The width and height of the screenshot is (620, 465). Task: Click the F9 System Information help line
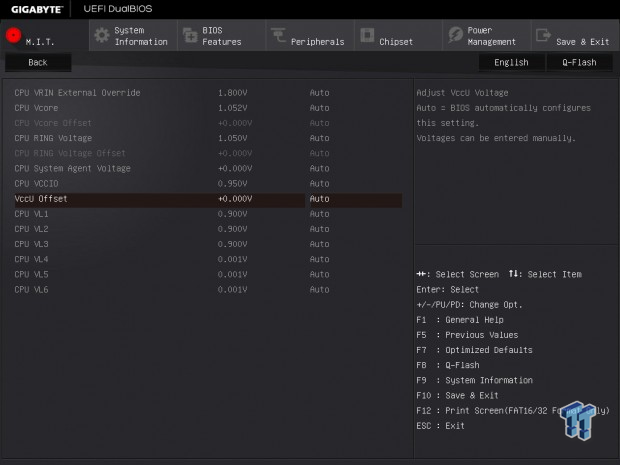[x=474, y=380]
